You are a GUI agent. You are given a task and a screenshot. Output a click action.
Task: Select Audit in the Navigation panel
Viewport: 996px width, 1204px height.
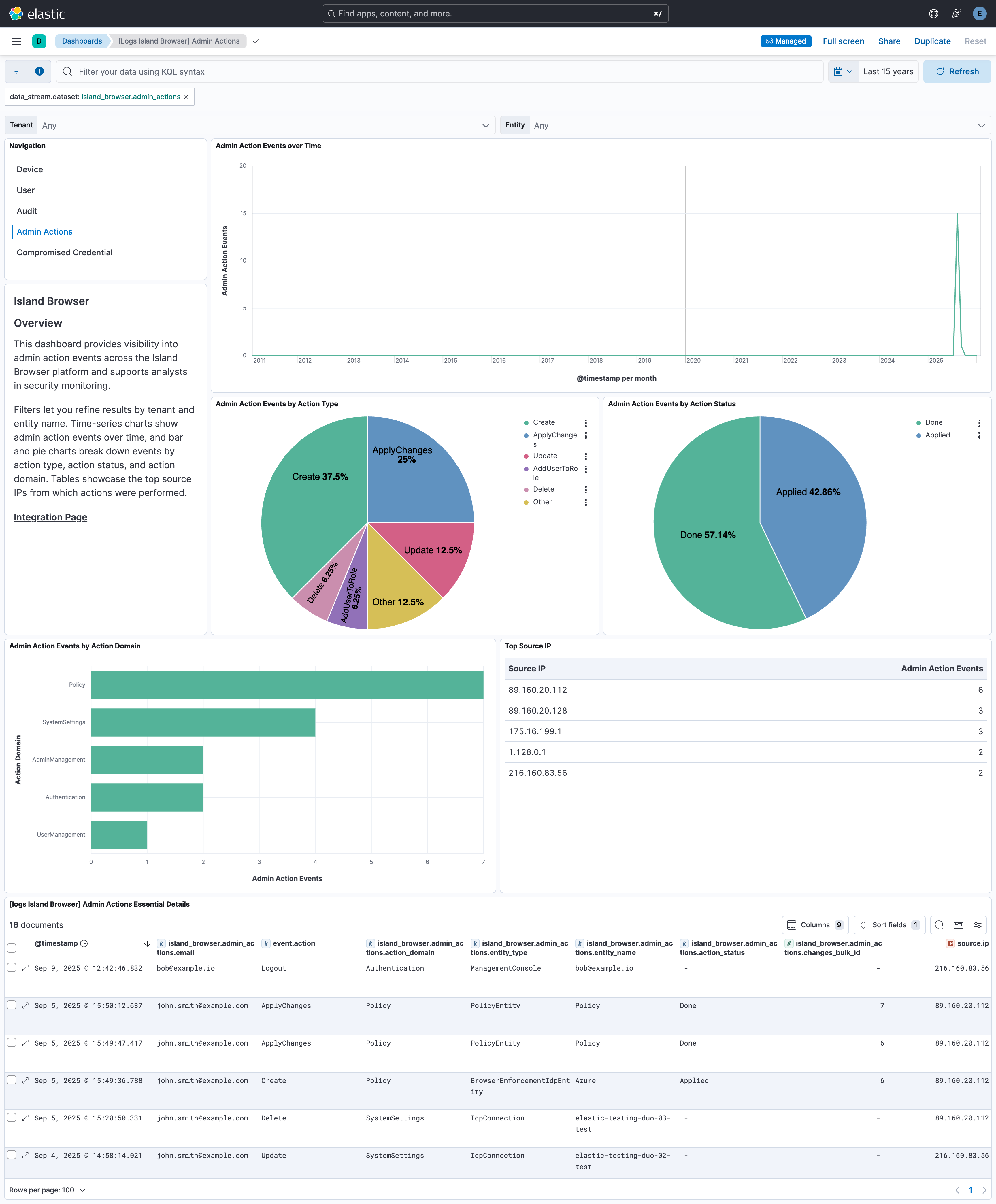click(27, 210)
